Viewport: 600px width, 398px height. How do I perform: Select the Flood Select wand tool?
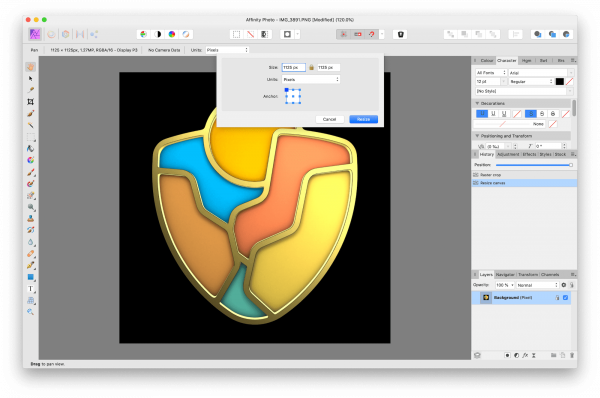pyautogui.click(x=31, y=125)
